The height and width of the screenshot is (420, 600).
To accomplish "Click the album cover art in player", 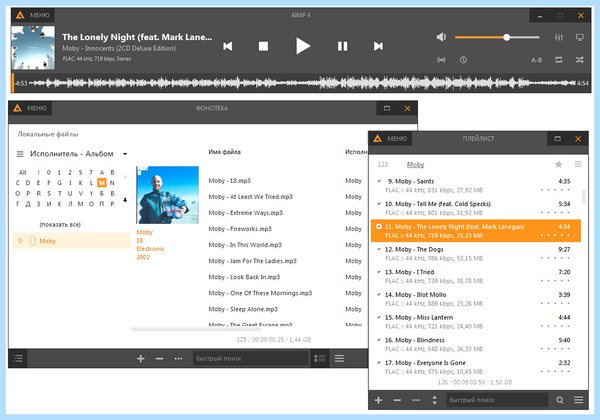I will (33, 47).
